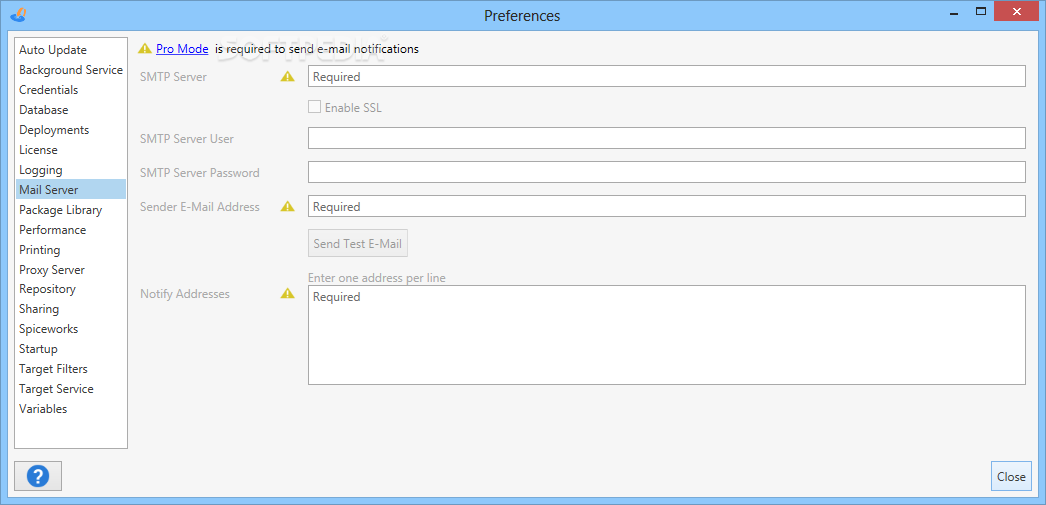Click the warning icon beside Notify Addresses
Viewport: 1046px width, 505px height.
[288, 294]
